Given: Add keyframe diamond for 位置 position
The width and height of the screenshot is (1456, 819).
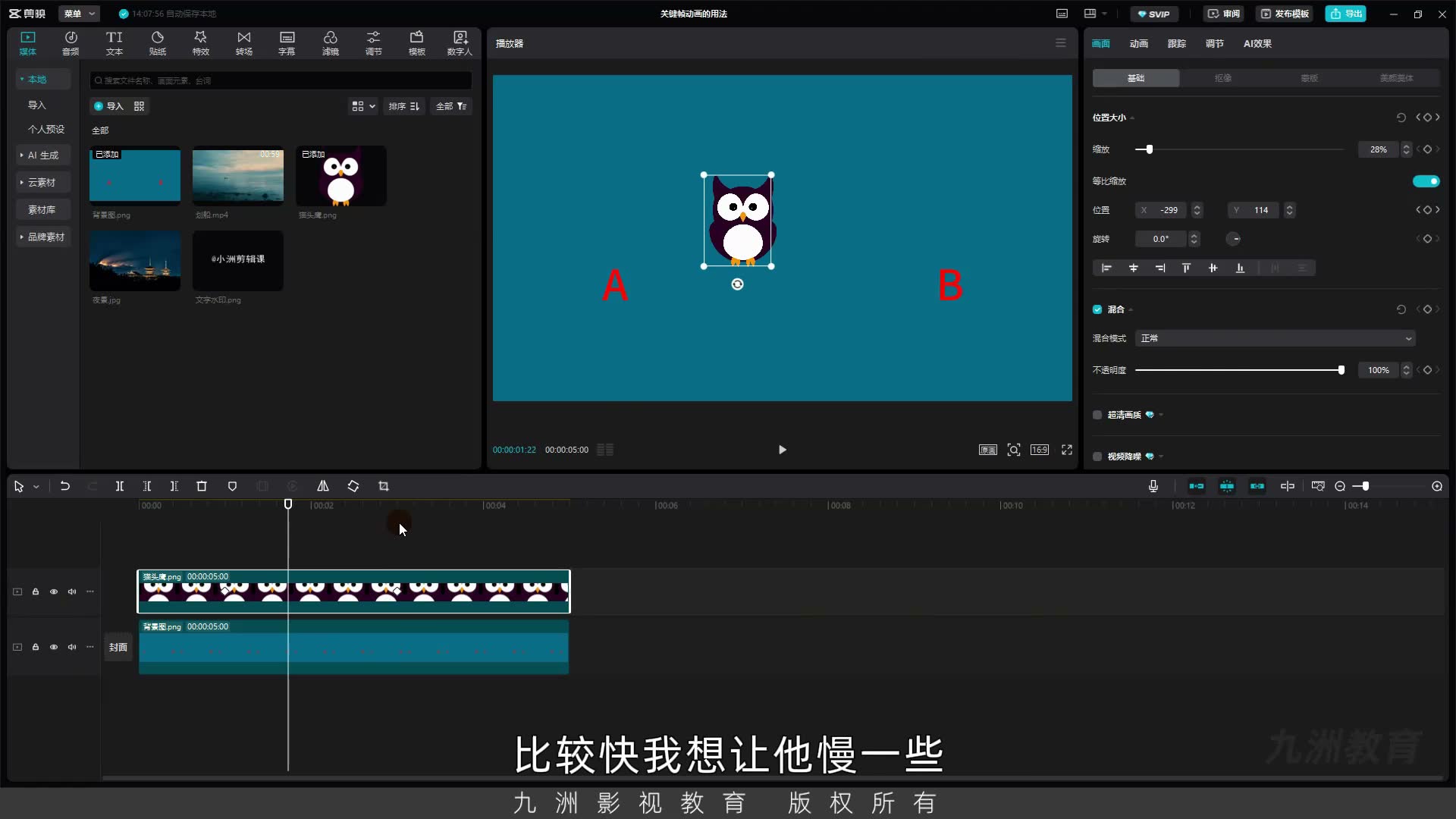Looking at the screenshot, I should 1427,210.
